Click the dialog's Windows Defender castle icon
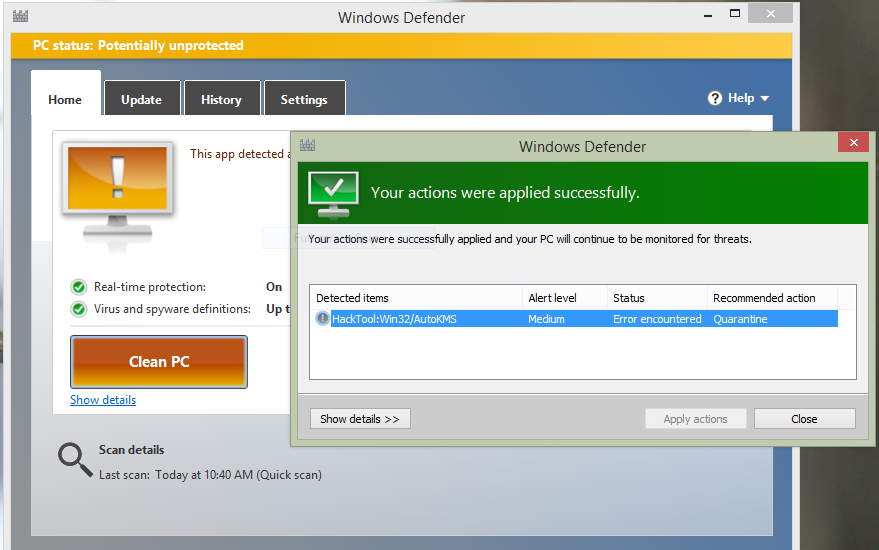Screen dimensions: 879x550 (x=307, y=145)
